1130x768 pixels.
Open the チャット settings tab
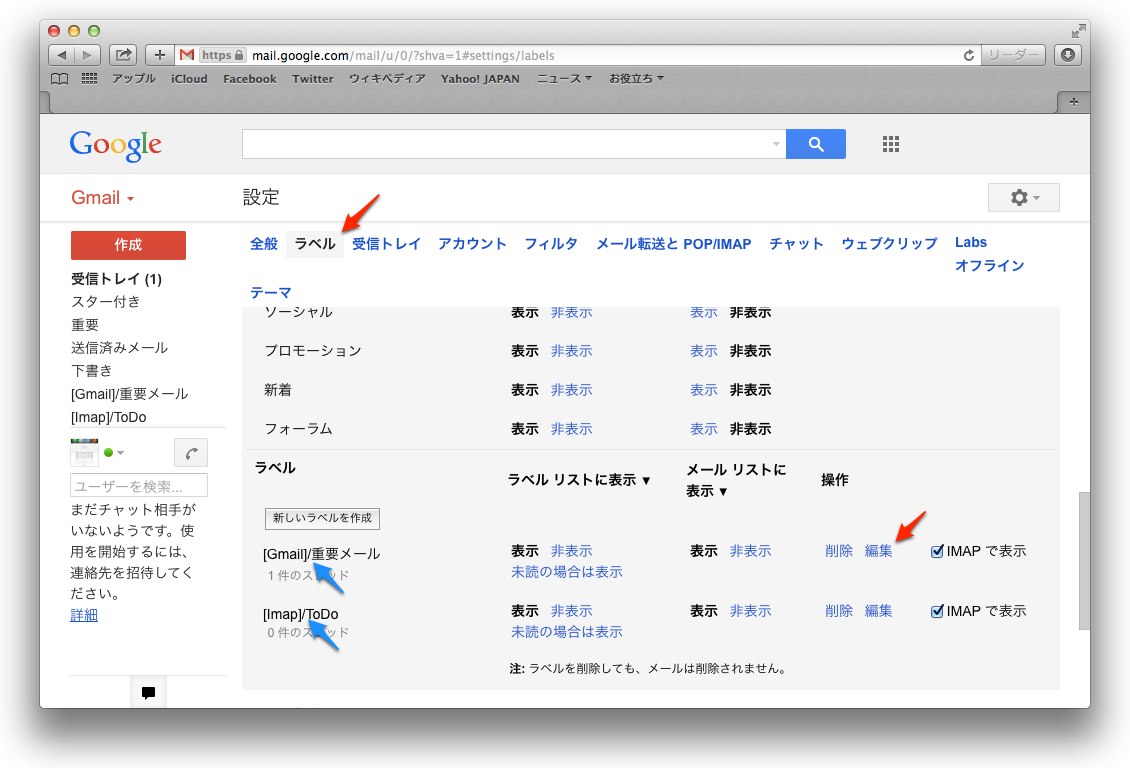point(796,244)
